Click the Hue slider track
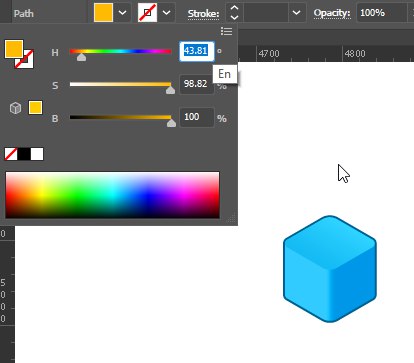This screenshot has height=363, width=414. click(120, 51)
